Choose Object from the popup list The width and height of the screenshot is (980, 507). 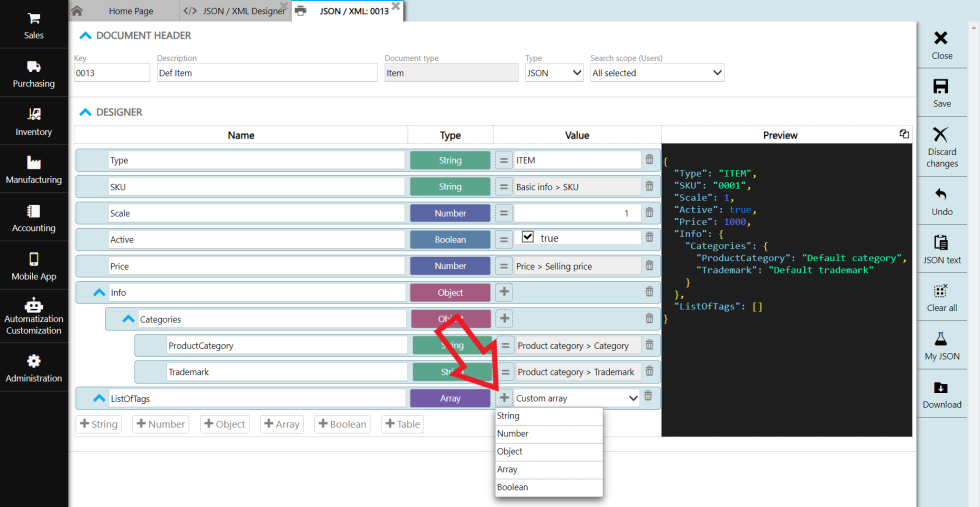549,451
